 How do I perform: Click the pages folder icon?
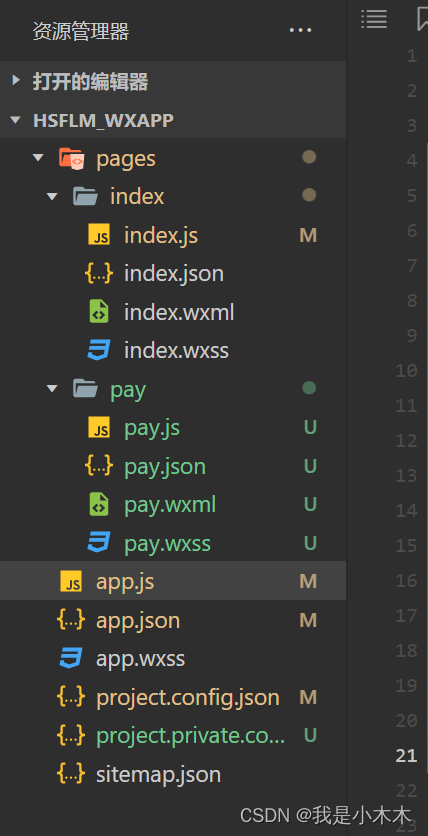point(71,159)
